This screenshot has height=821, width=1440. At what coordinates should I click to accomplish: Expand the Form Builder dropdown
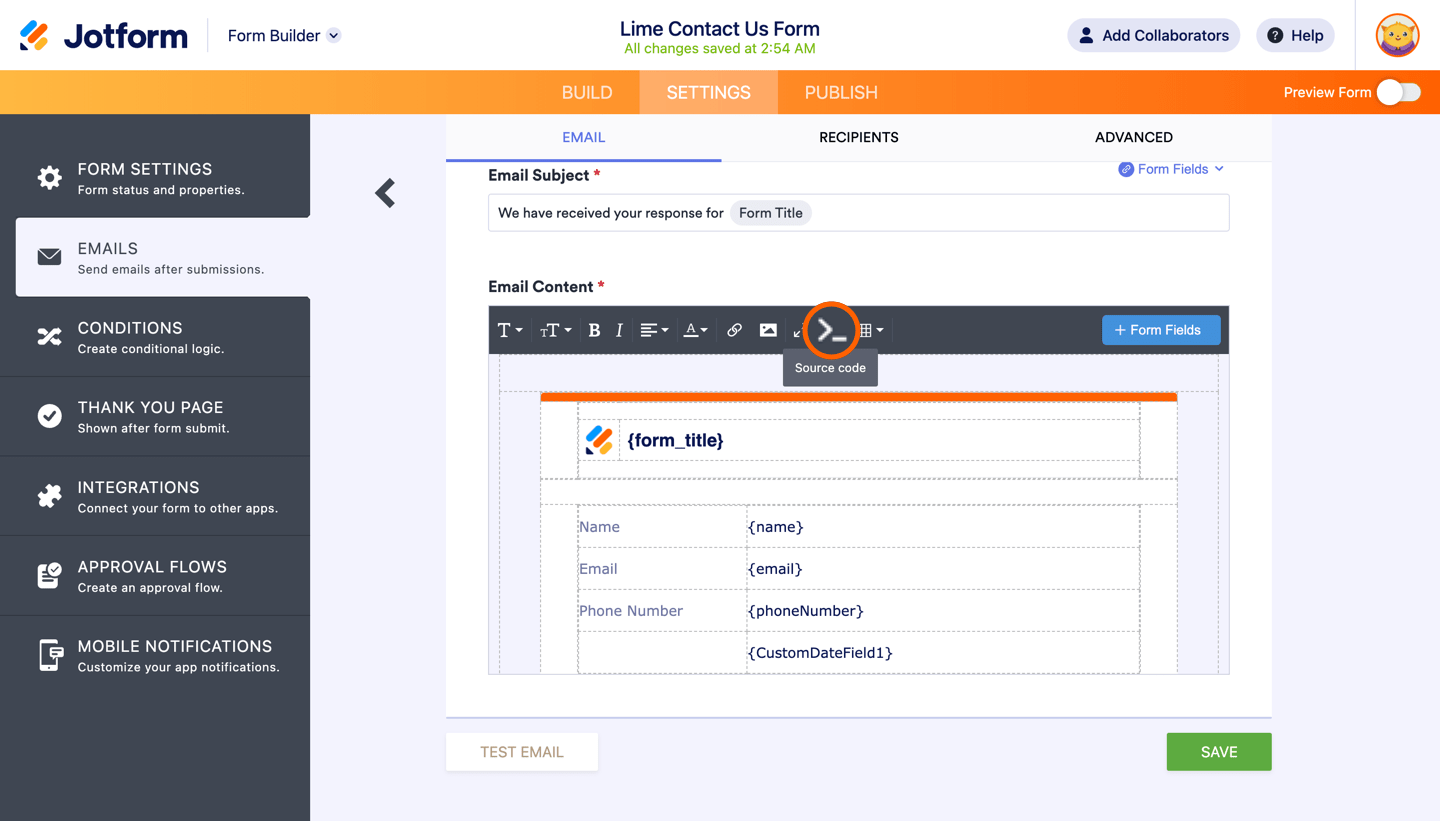pos(284,36)
